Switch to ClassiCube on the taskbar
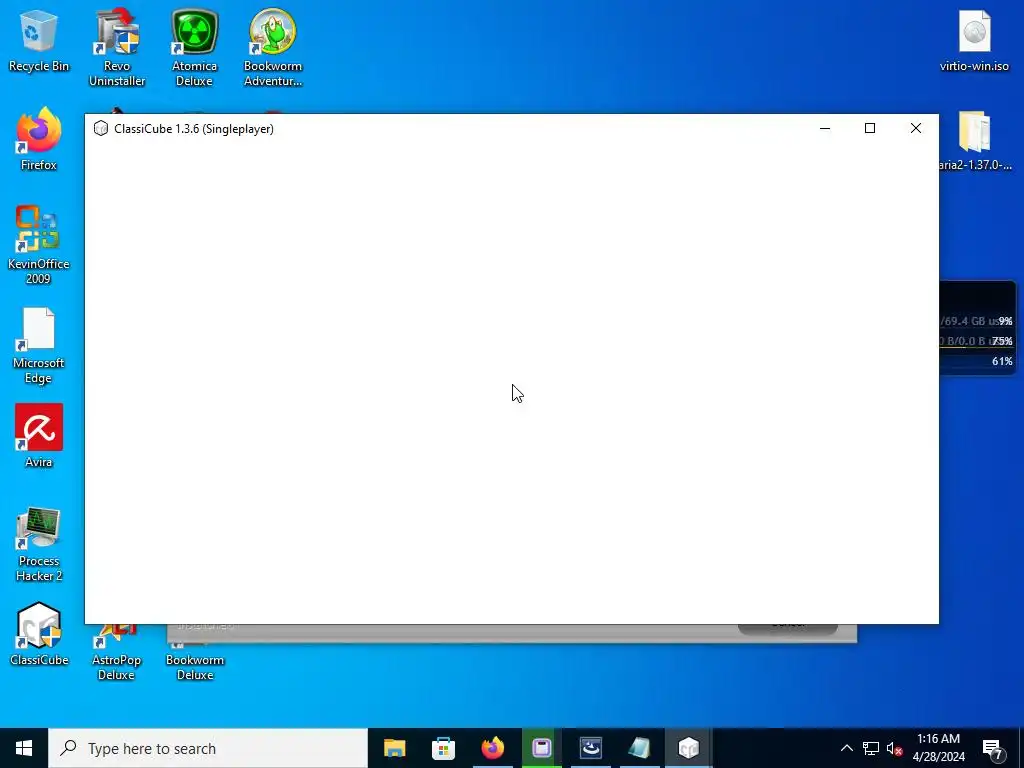Screen dimensions: 1024x768 point(688,748)
